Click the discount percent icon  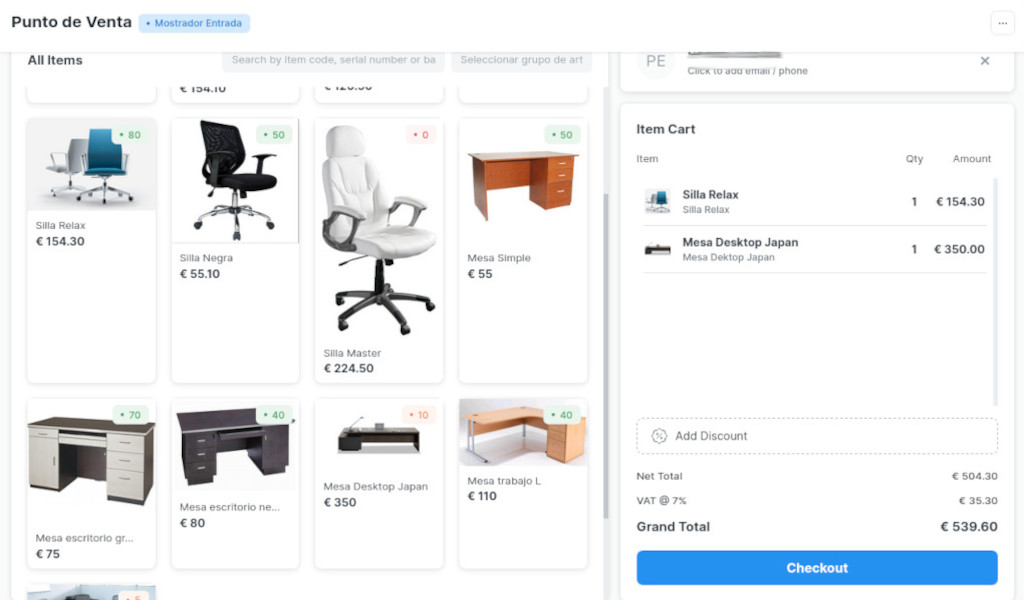point(659,436)
